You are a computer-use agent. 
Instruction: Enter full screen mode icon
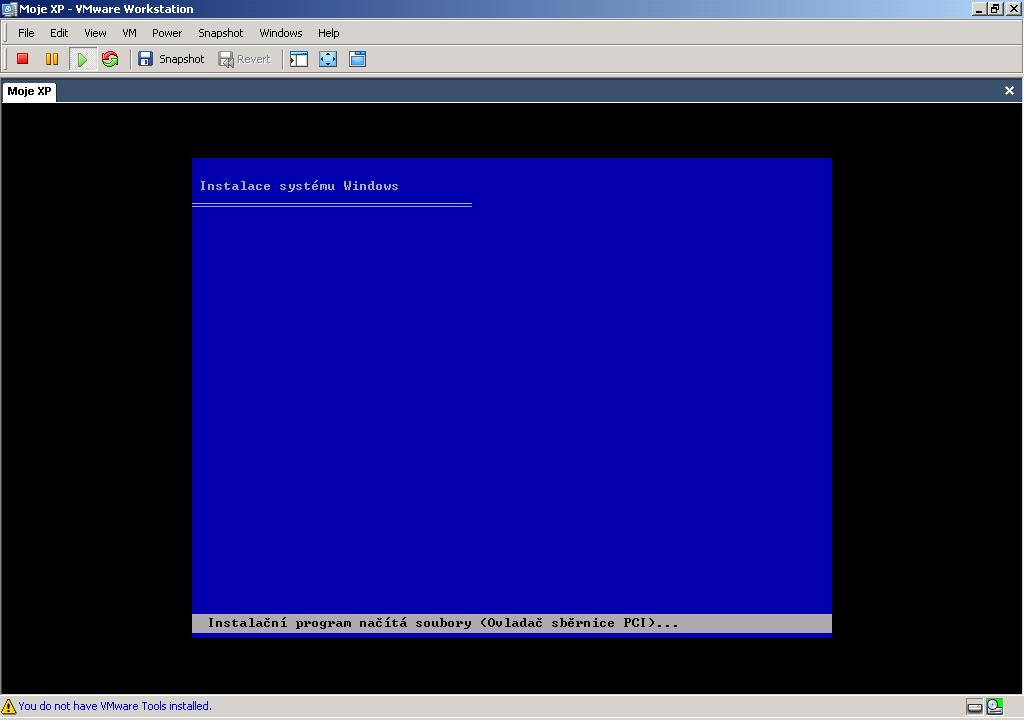point(328,59)
